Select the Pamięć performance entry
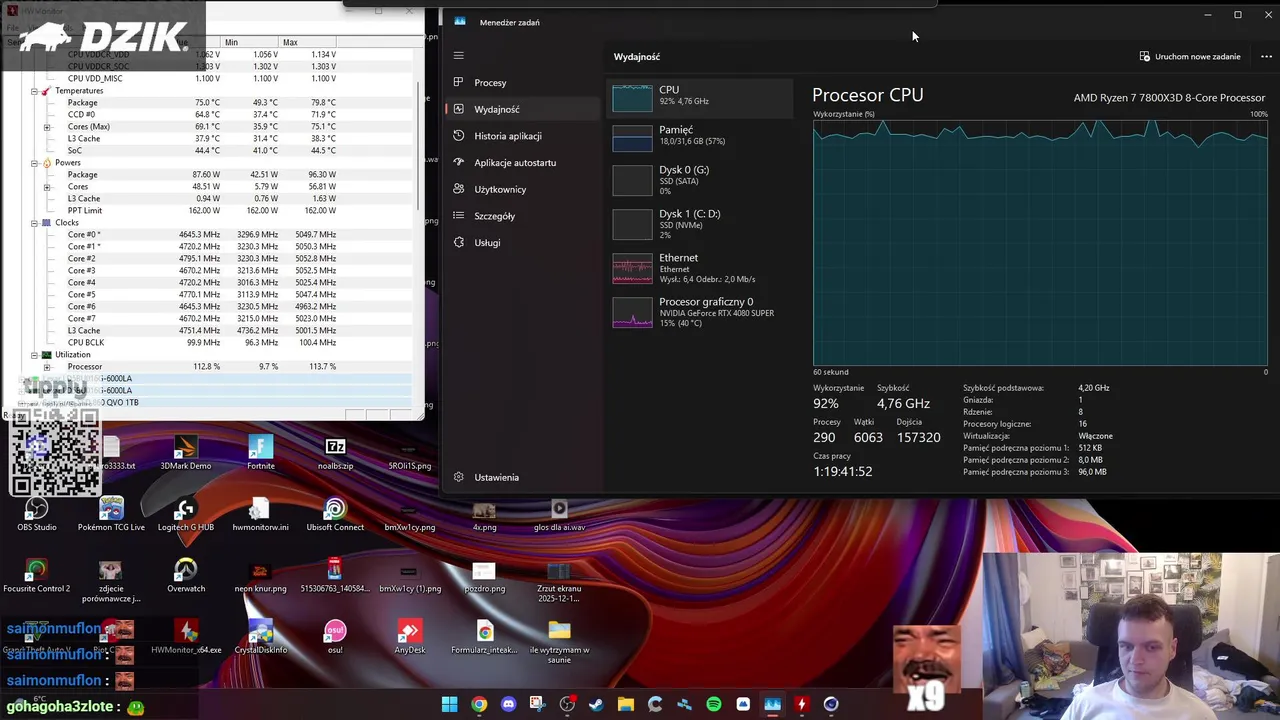The width and height of the screenshot is (1280, 720). point(702,136)
